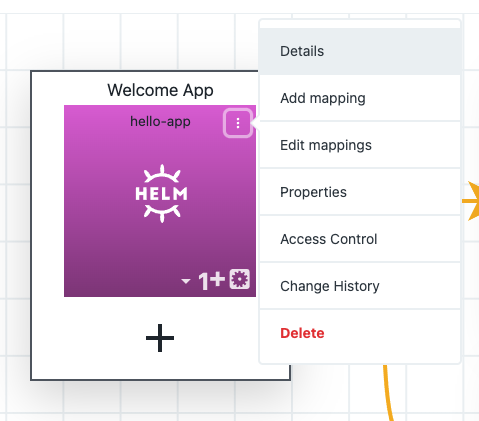Add a component with the plus icon

pyautogui.click(x=160, y=338)
